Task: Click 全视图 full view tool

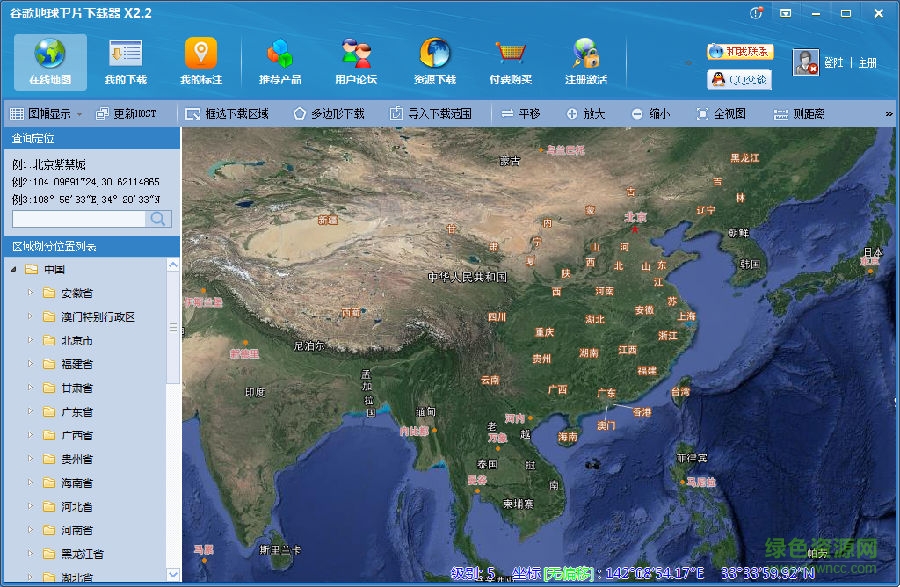Action: click(x=721, y=114)
